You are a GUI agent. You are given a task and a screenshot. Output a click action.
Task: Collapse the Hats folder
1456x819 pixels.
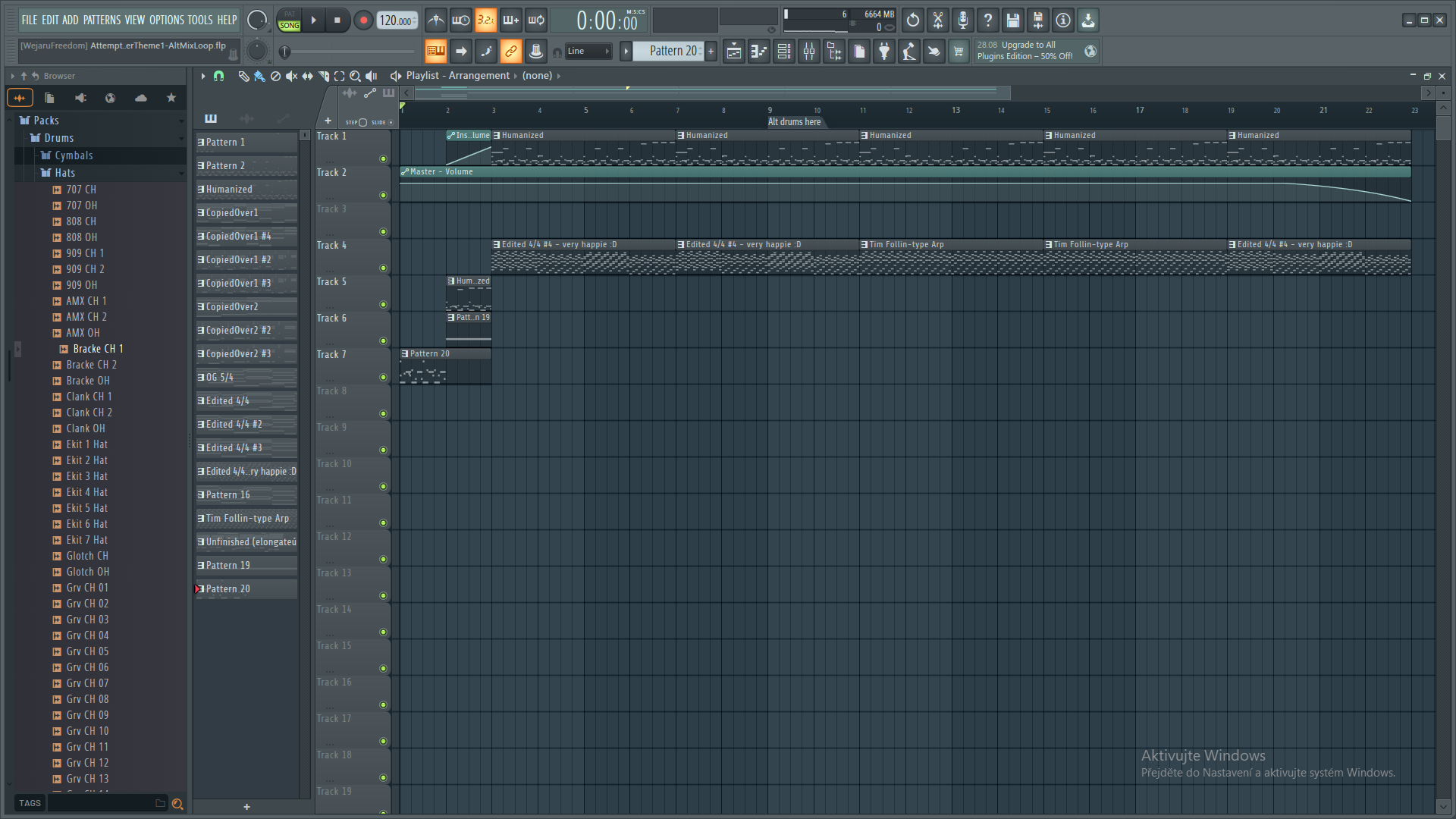point(64,173)
